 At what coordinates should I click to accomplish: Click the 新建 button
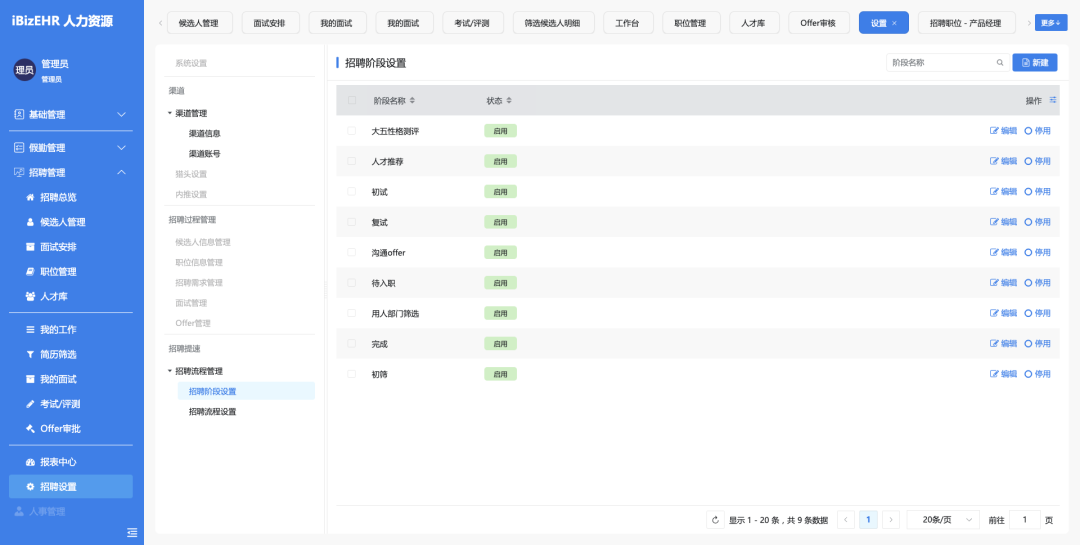pyautogui.click(x=1035, y=63)
